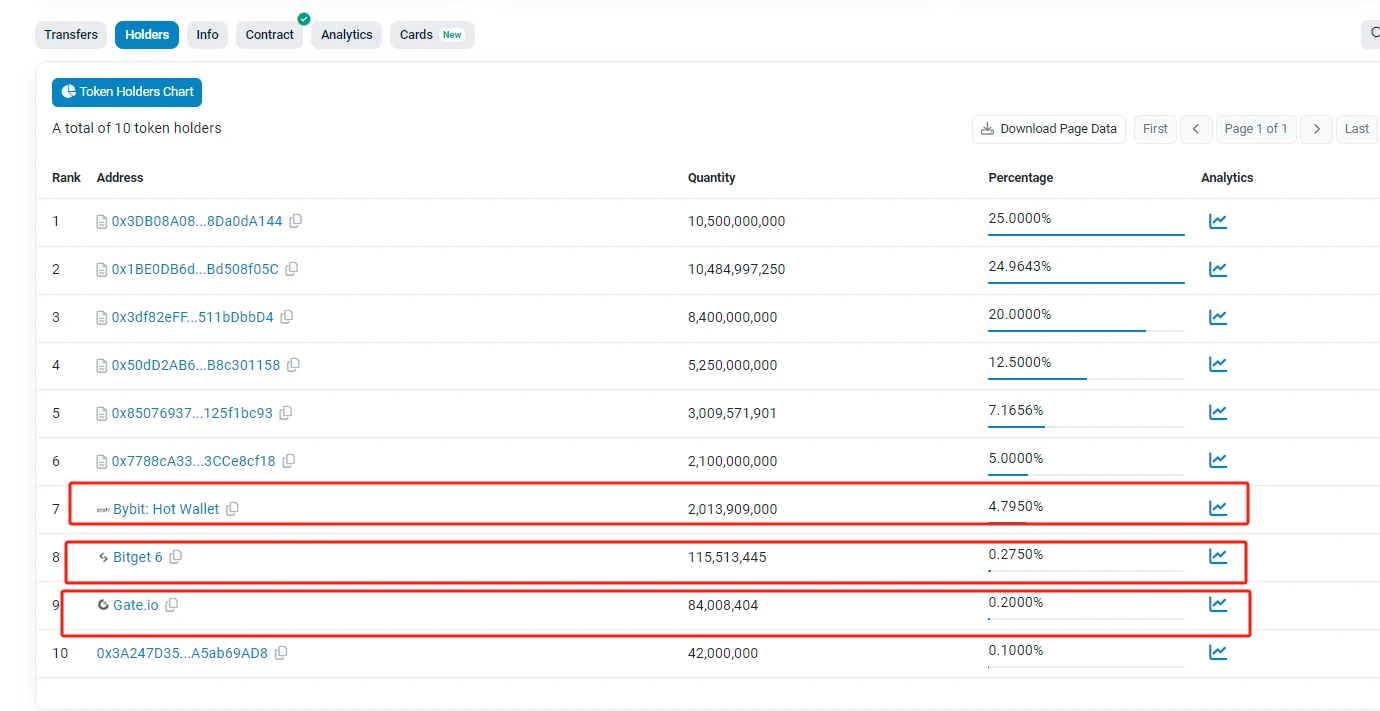1380x711 pixels.
Task: Jump to Last page
Action: point(1356,129)
